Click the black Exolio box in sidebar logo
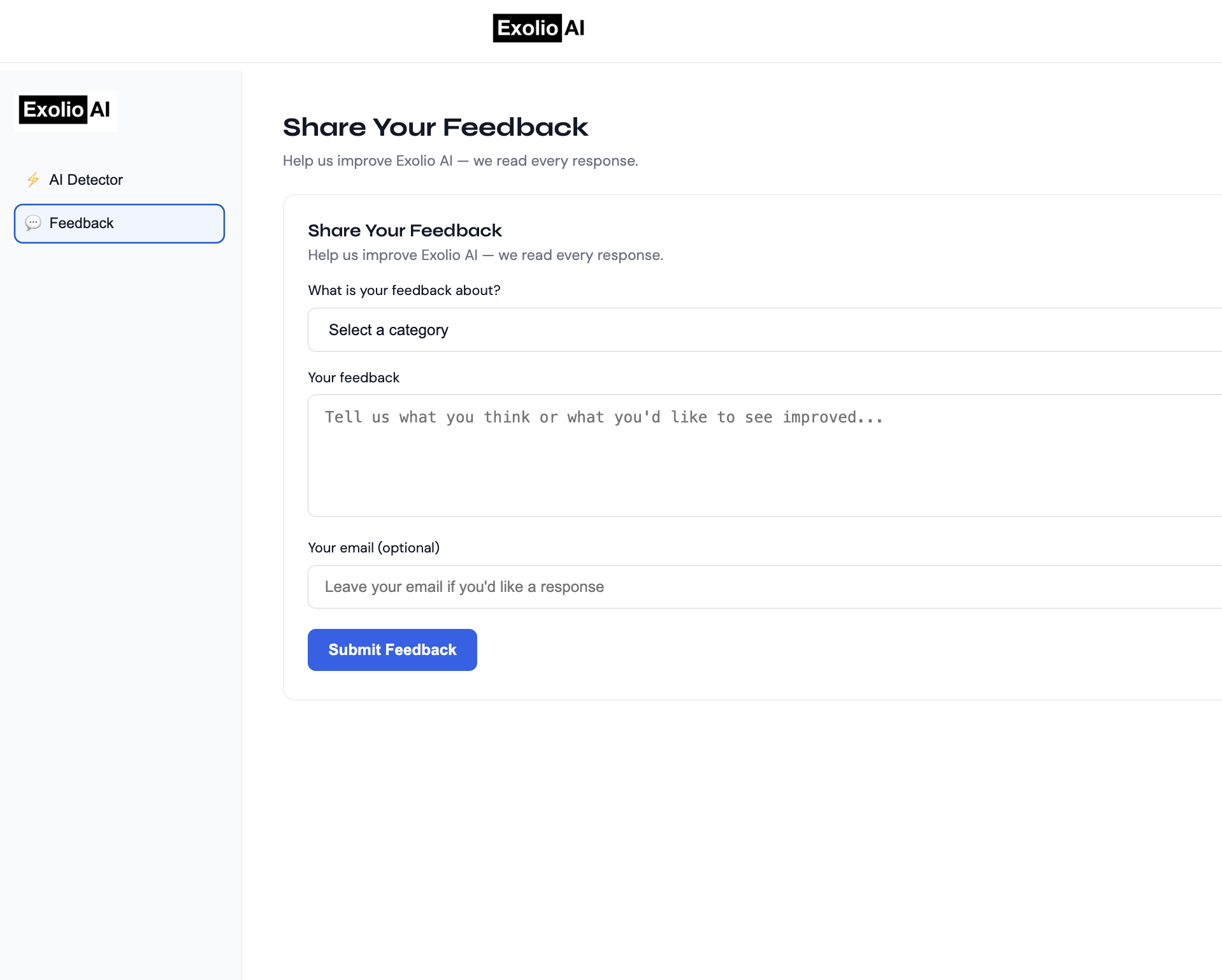The width and height of the screenshot is (1222, 980). [x=53, y=110]
